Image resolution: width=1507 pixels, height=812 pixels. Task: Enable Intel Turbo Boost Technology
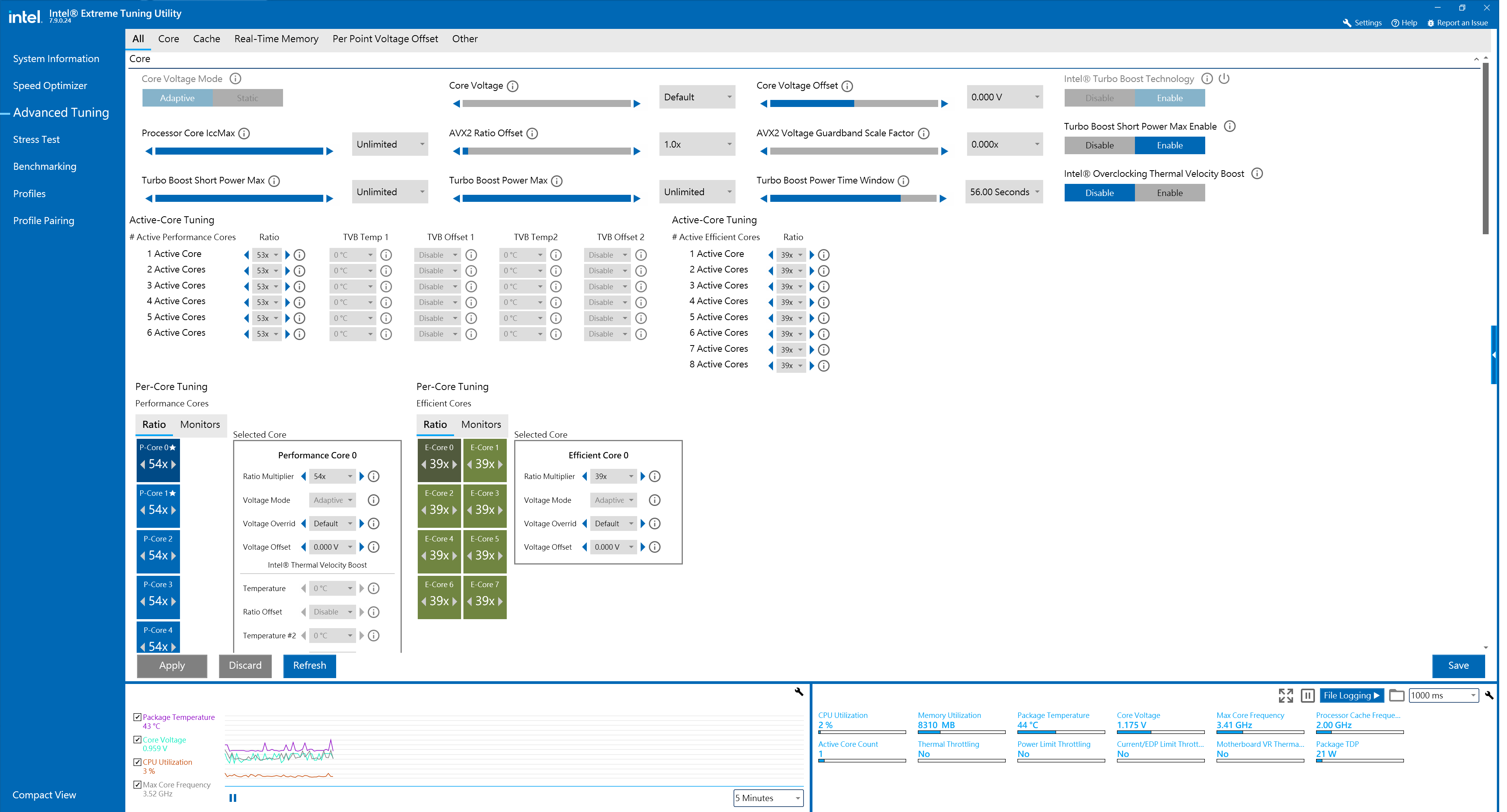[x=1170, y=98]
